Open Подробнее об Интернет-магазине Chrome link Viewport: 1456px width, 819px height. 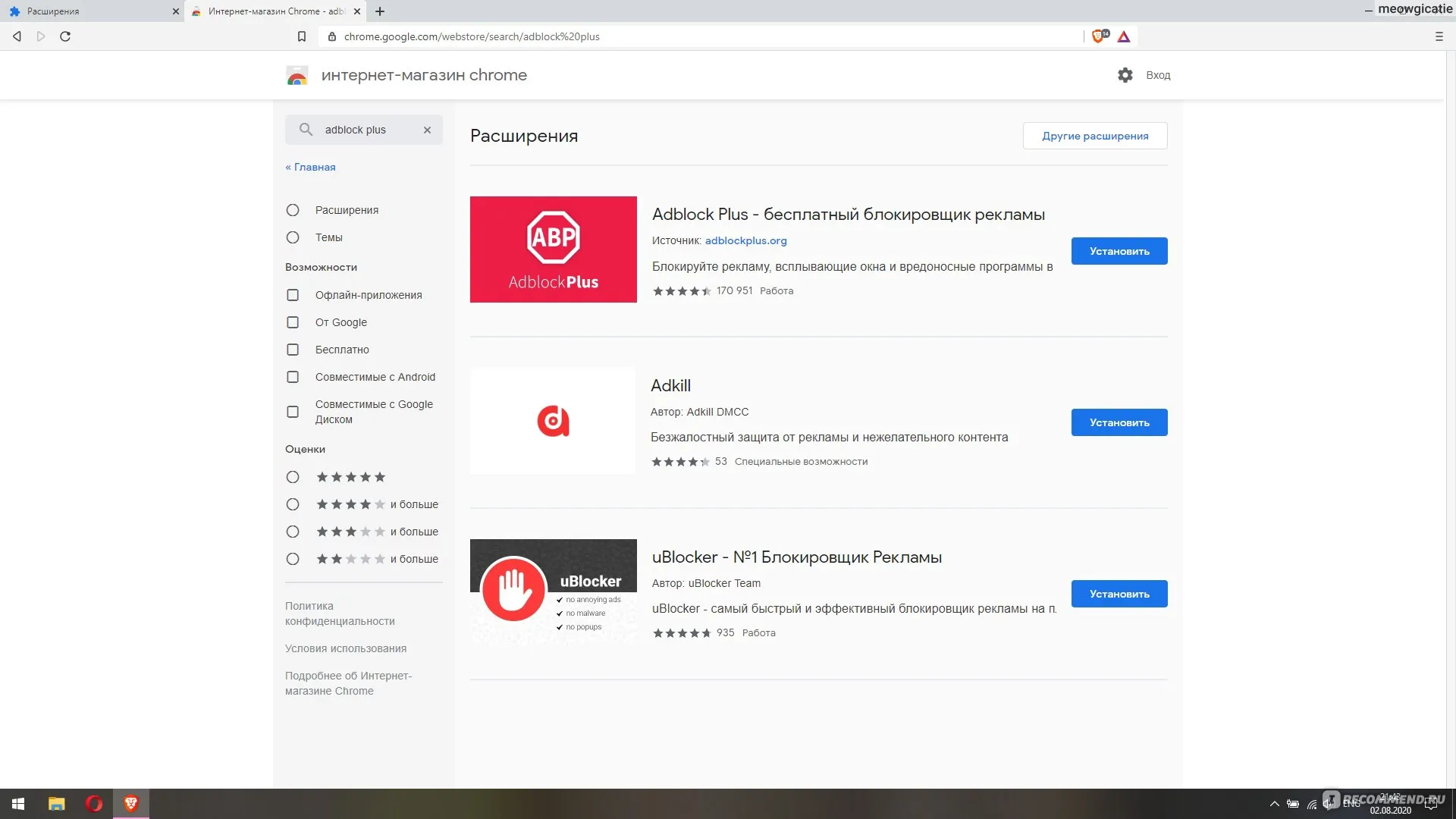(348, 683)
